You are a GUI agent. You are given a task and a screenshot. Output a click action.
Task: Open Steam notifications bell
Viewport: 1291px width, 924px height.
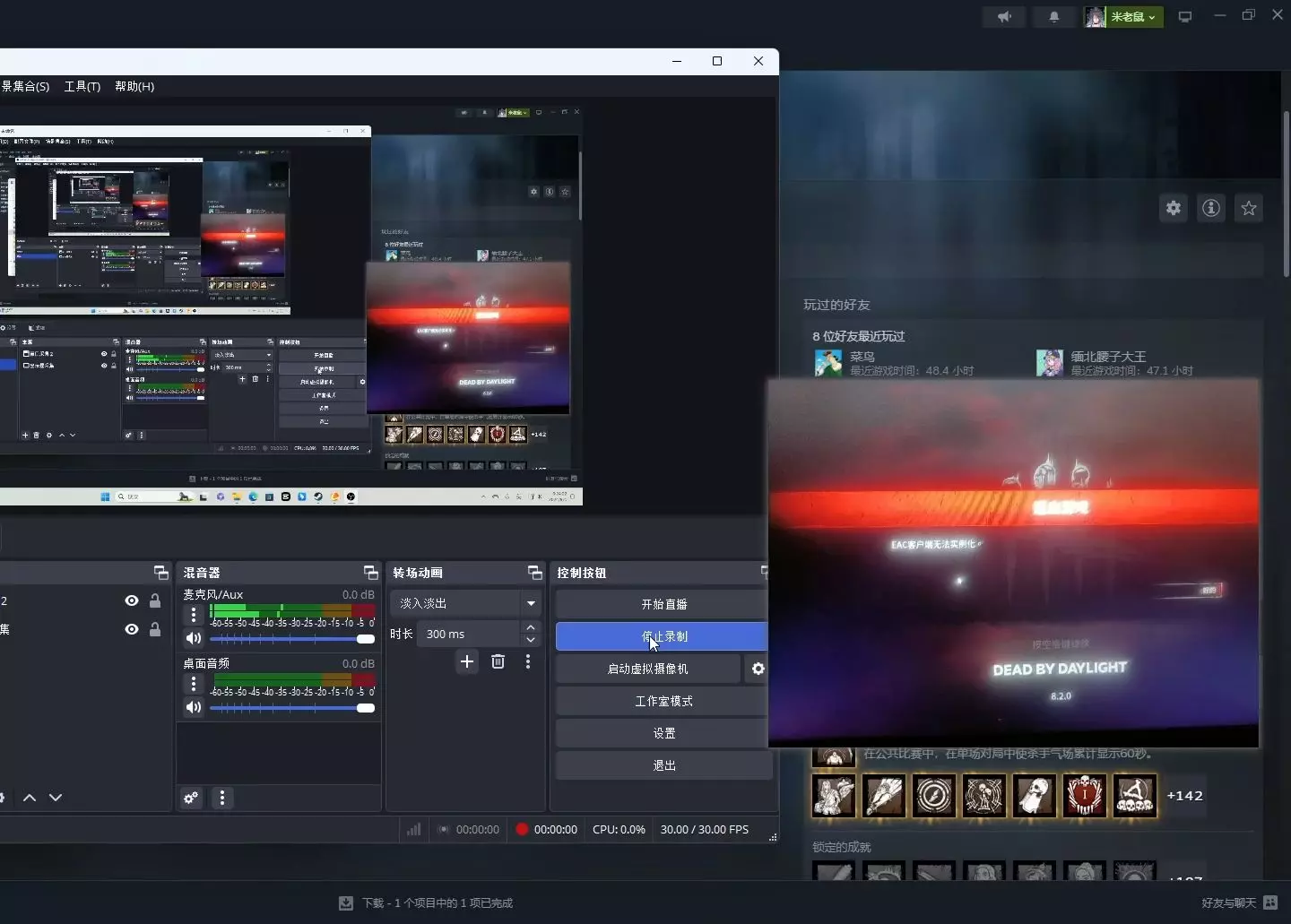(1054, 16)
